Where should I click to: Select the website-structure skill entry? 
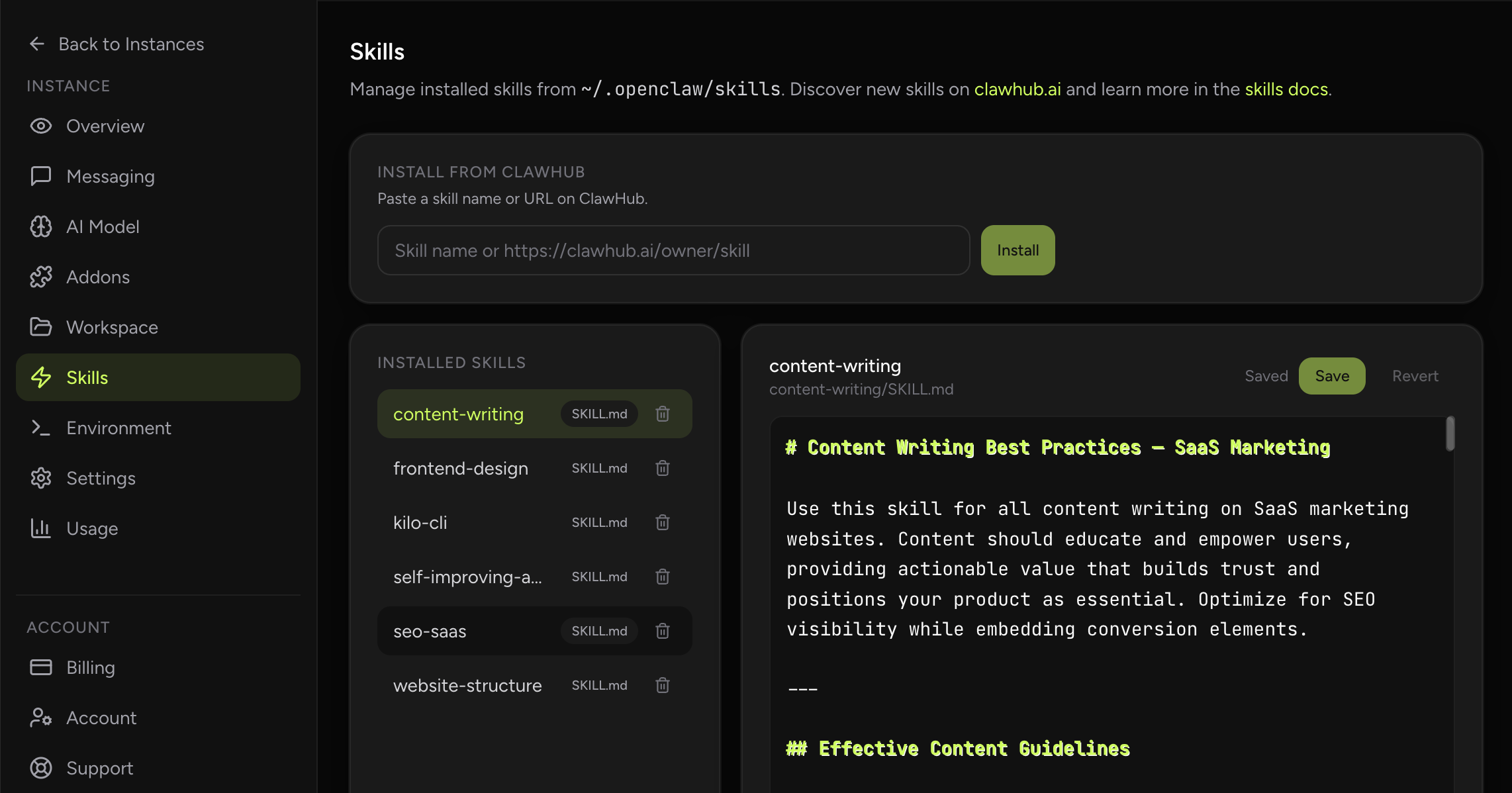point(467,685)
